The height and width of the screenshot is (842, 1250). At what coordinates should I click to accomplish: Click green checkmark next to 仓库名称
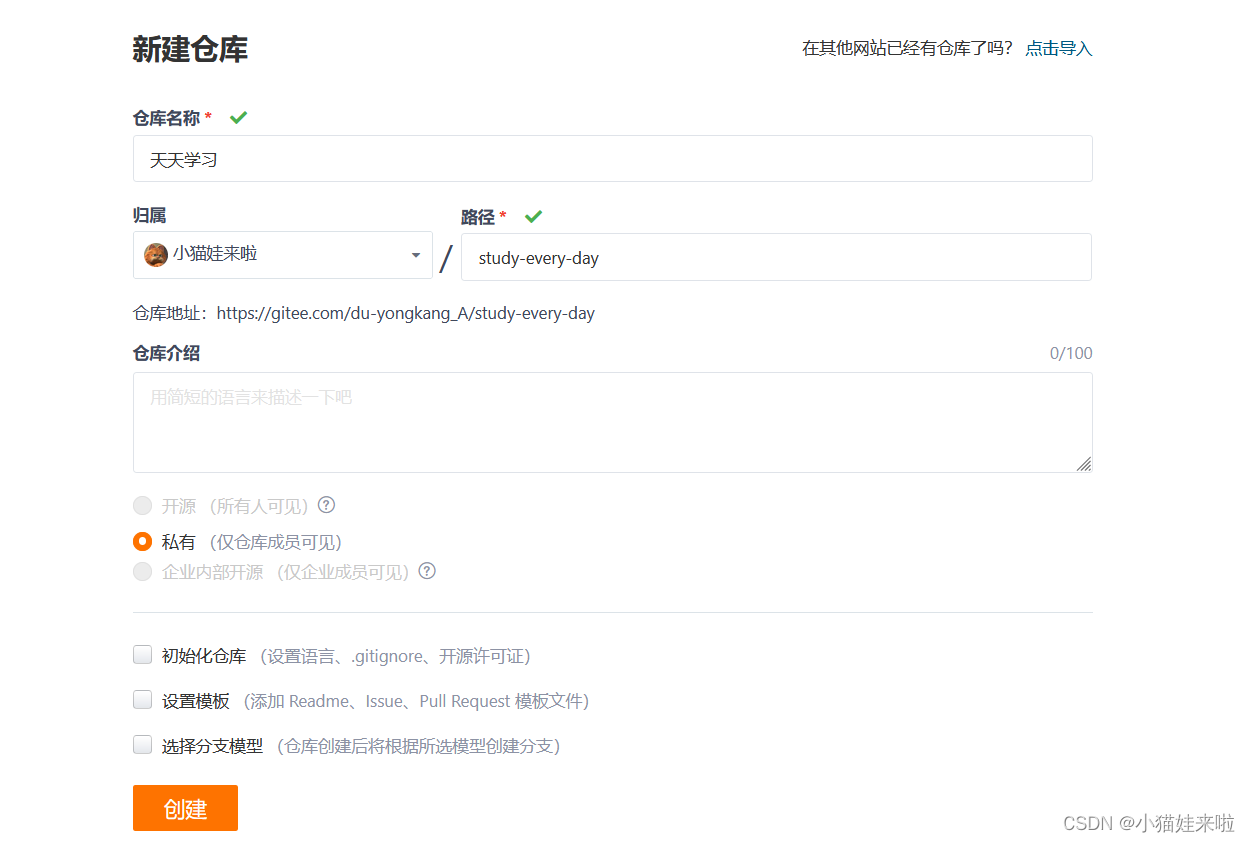(x=238, y=117)
